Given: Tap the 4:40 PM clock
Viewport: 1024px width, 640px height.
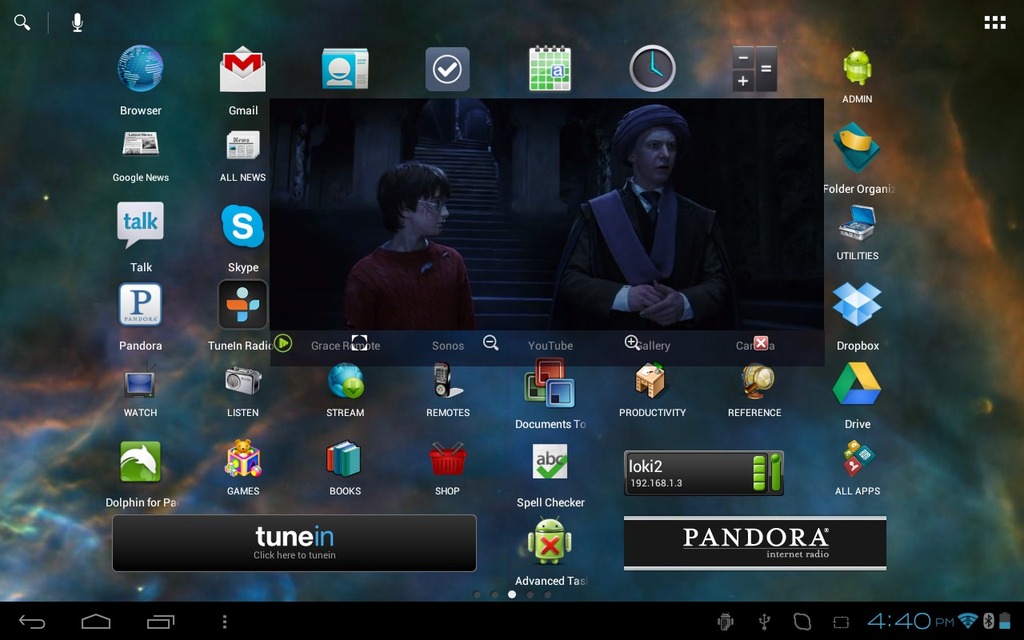Looking at the screenshot, I should coord(910,620).
